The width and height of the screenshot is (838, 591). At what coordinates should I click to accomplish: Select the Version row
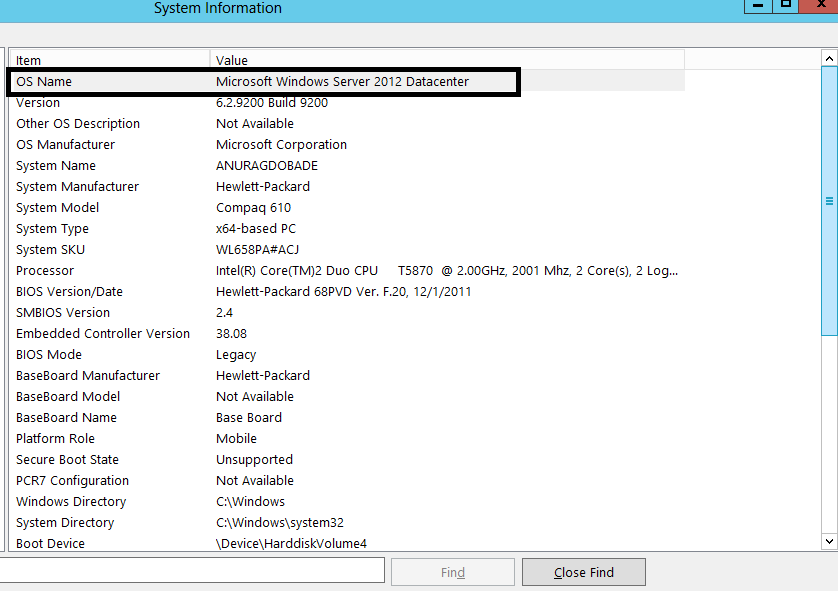click(x=347, y=103)
